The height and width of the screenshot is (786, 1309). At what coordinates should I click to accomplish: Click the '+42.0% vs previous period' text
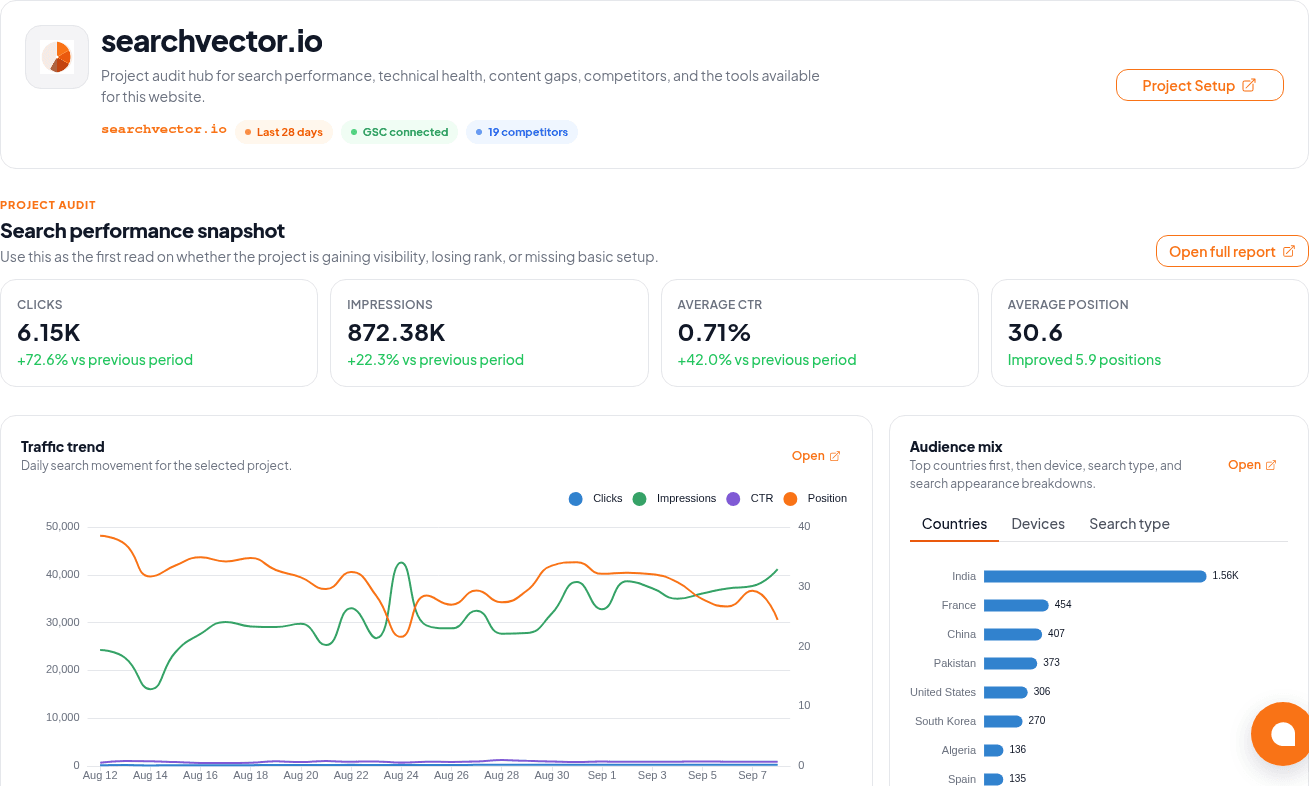point(767,360)
